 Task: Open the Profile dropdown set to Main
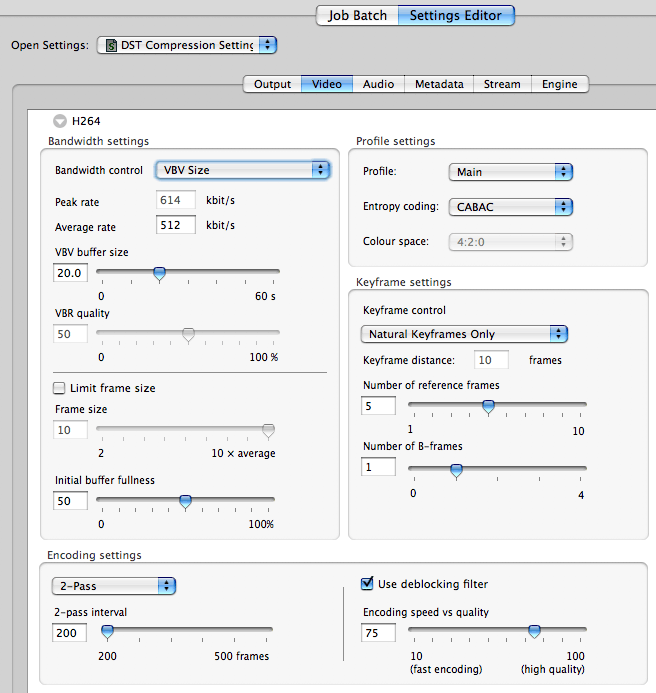point(510,172)
